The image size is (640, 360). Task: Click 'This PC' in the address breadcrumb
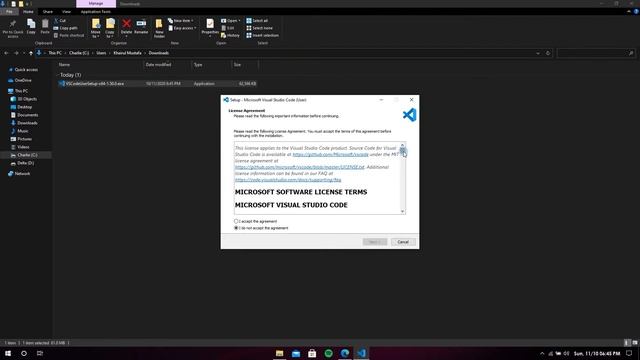coord(55,53)
